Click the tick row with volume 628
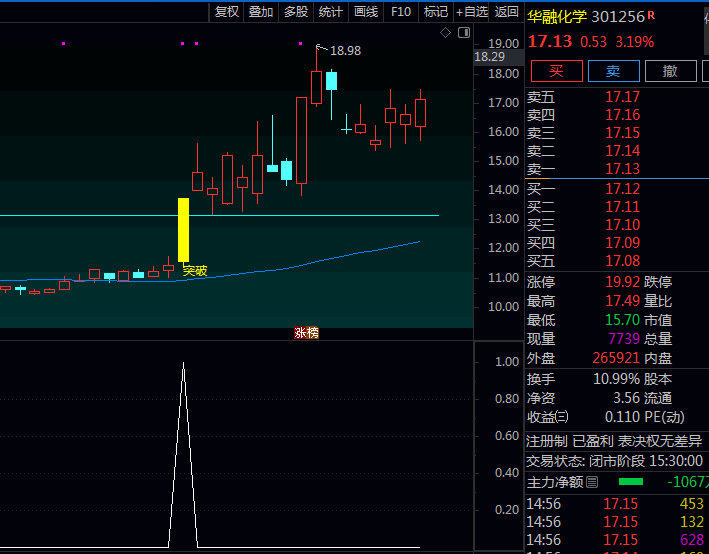This screenshot has width=709, height=554. click(616, 540)
